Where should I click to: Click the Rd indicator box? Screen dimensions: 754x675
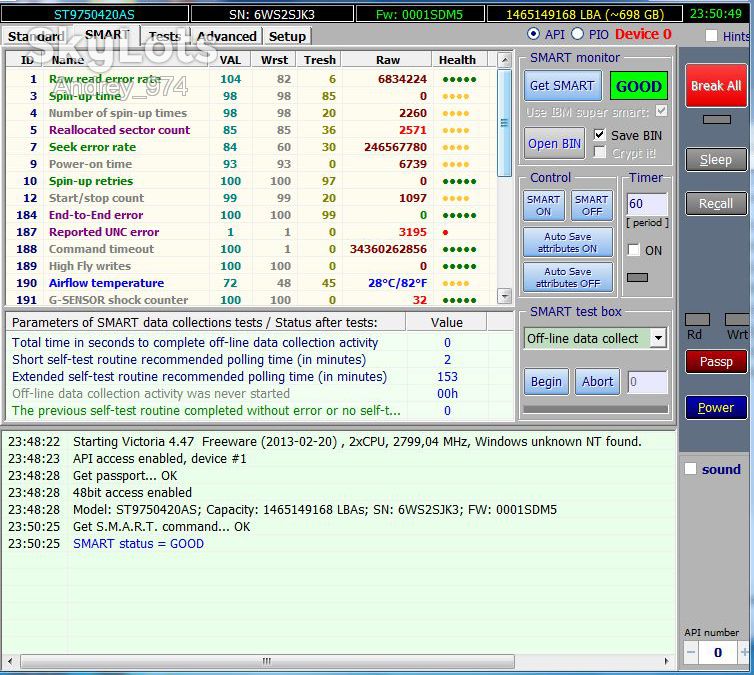click(x=697, y=319)
